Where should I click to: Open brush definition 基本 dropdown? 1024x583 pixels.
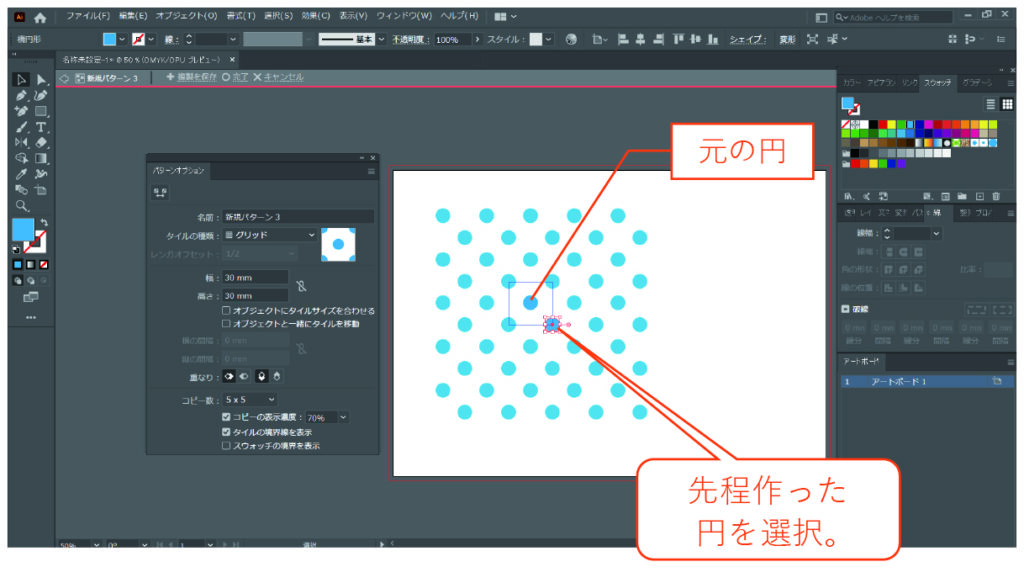point(381,40)
